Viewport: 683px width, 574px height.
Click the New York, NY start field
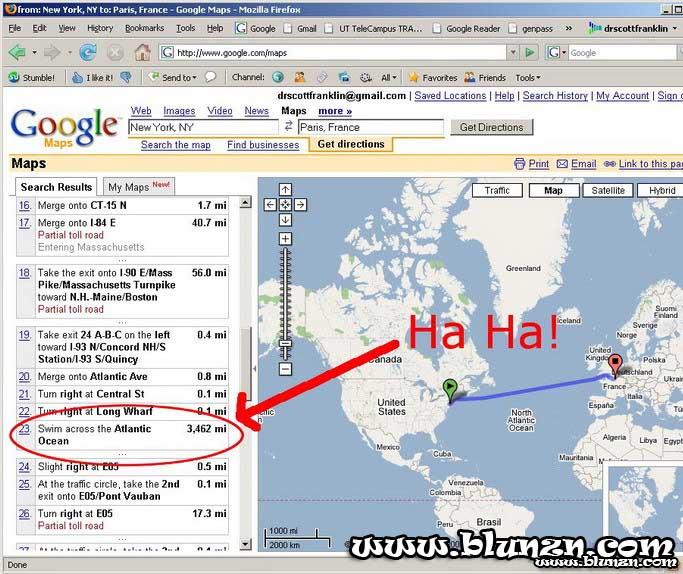tap(203, 127)
